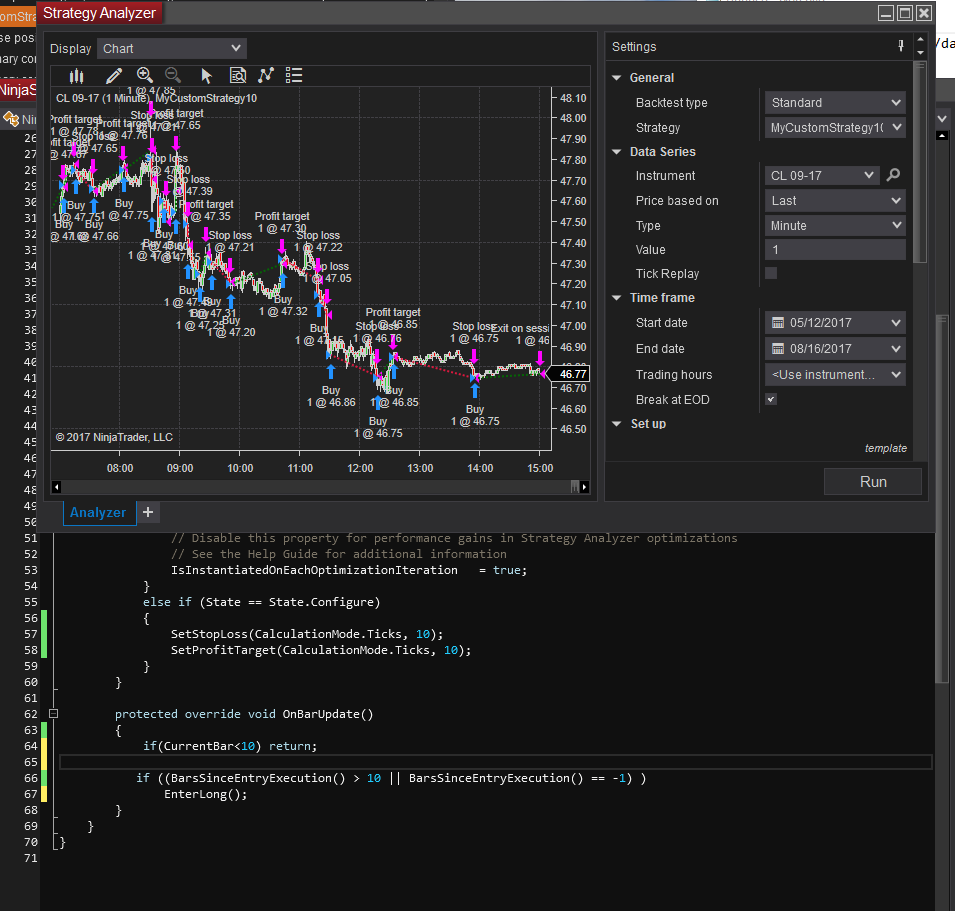Open the template link in Settings
The height and width of the screenshot is (911, 955).
885,448
